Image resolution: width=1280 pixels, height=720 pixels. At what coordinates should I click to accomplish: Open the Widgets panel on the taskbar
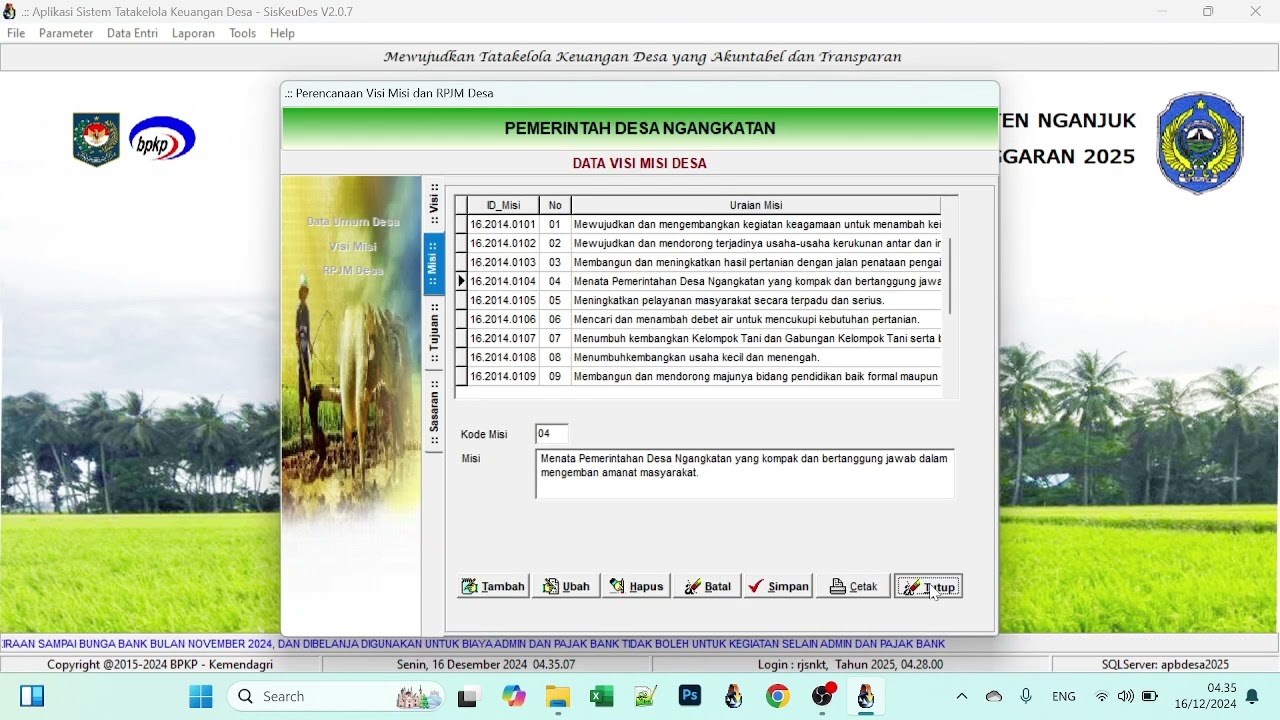click(32, 696)
